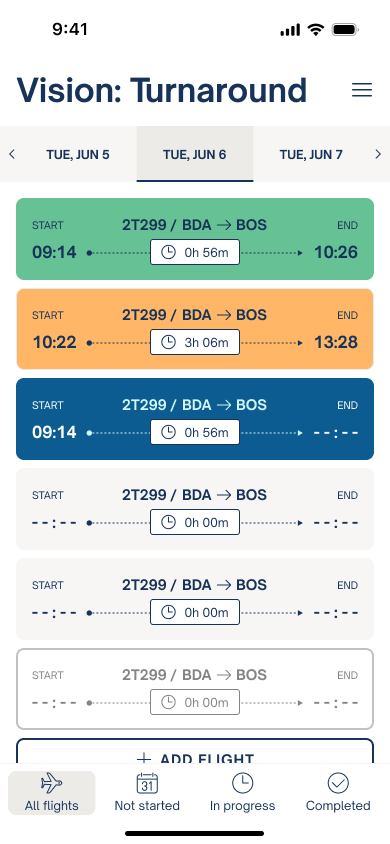Click clock icon in green flight card
This screenshot has height=844, width=390.
pyautogui.click(x=168, y=252)
